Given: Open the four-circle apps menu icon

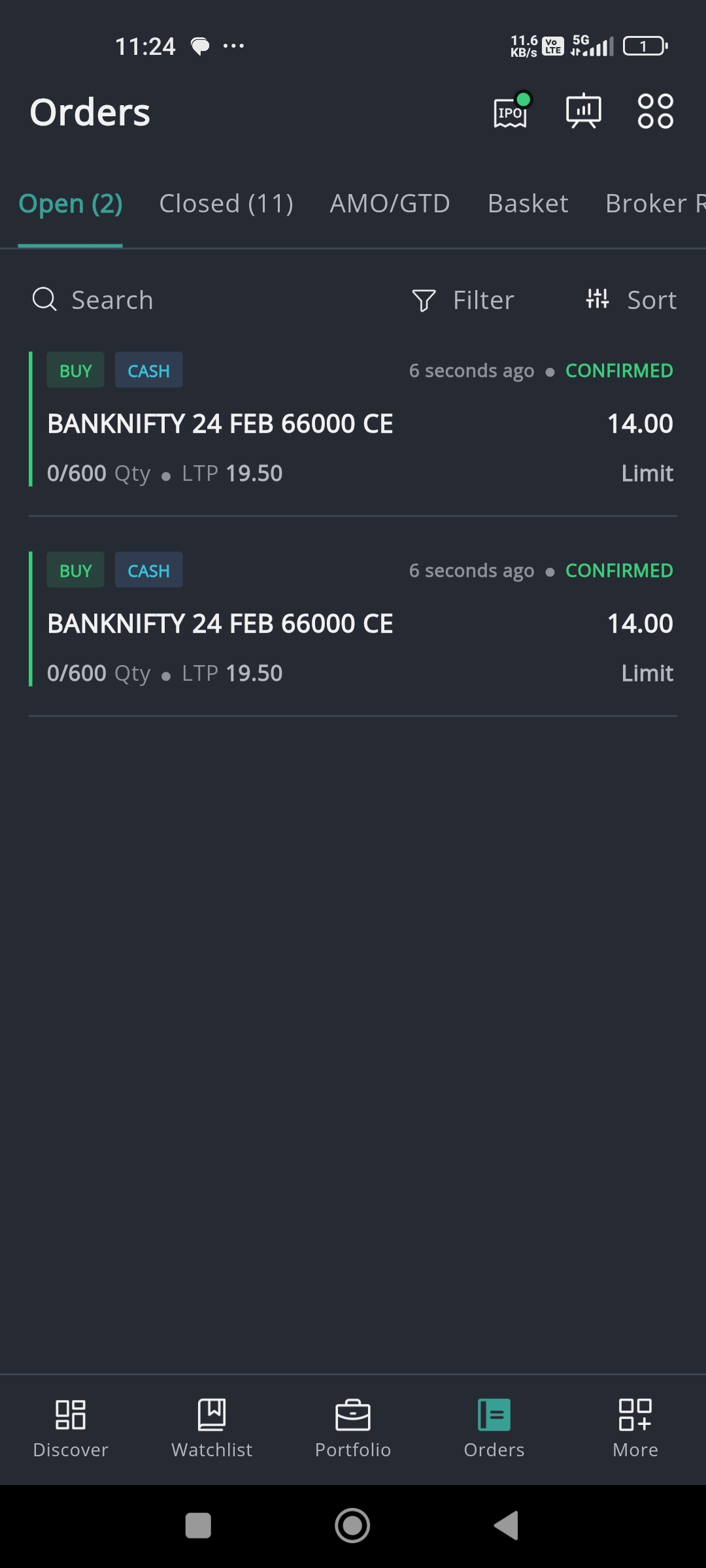Looking at the screenshot, I should pyautogui.click(x=655, y=111).
